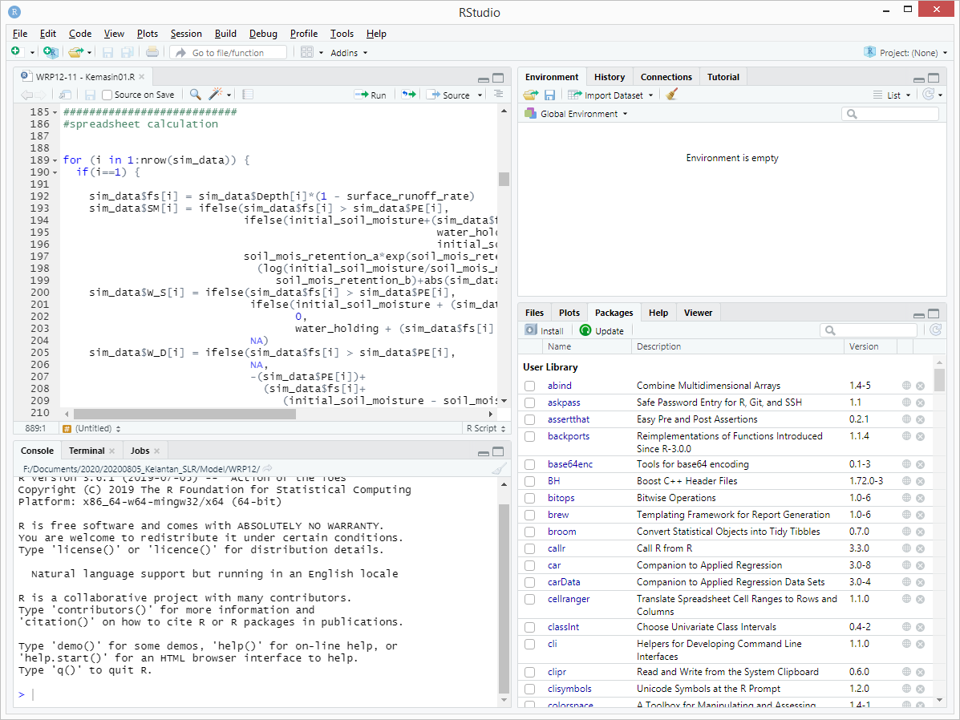
Task: Check the assertthat package checkbox
Action: pyautogui.click(x=530, y=419)
